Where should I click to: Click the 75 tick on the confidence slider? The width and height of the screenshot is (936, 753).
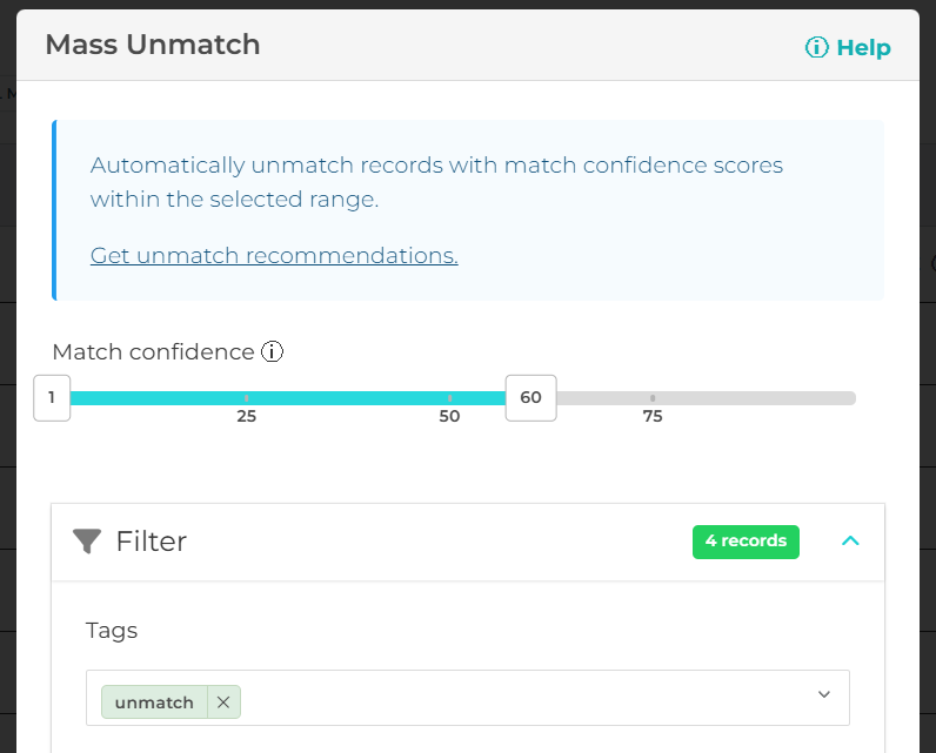point(653,398)
